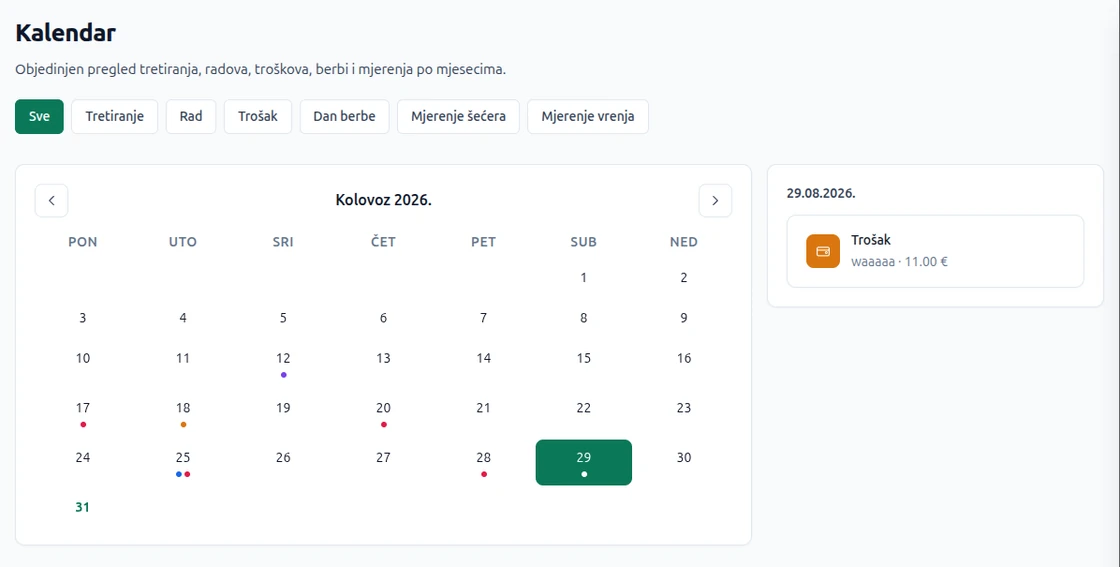Select day 3 in calendar
1120x567 pixels.
[x=83, y=318]
